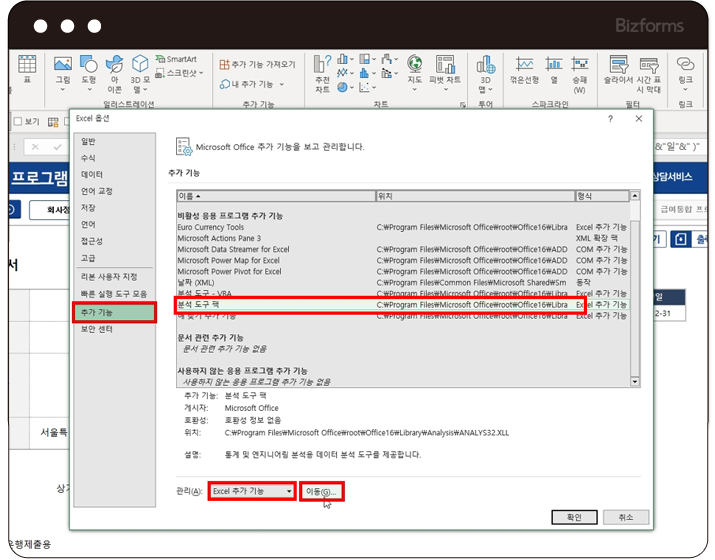715x560 pixels.
Task: Click the 3D 맵 icon
Action: pyautogui.click(x=486, y=64)
